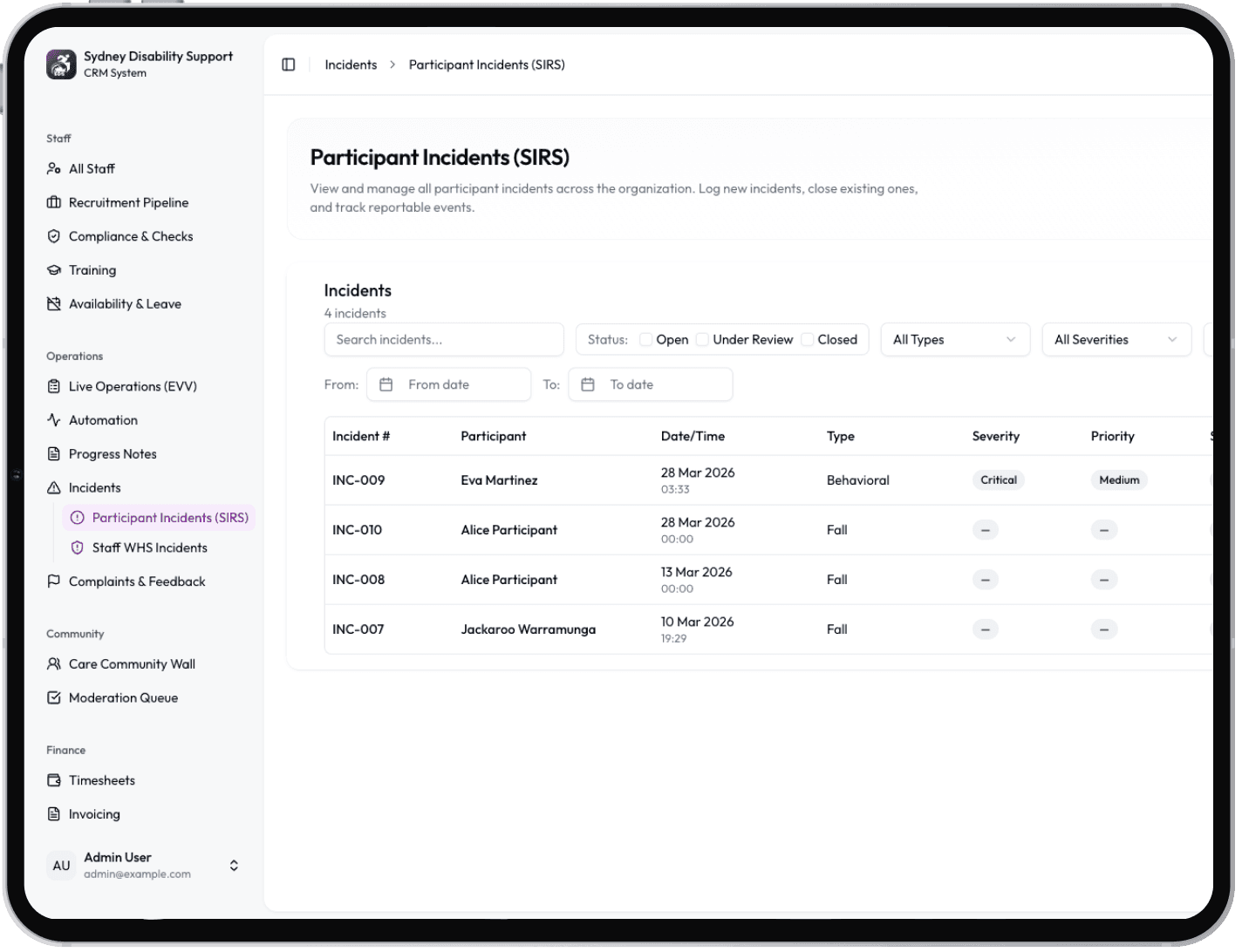The image size is (1242, 952).
Task: Click the Recruitment Pipeline briefcase icon
Action: (54, 202)
